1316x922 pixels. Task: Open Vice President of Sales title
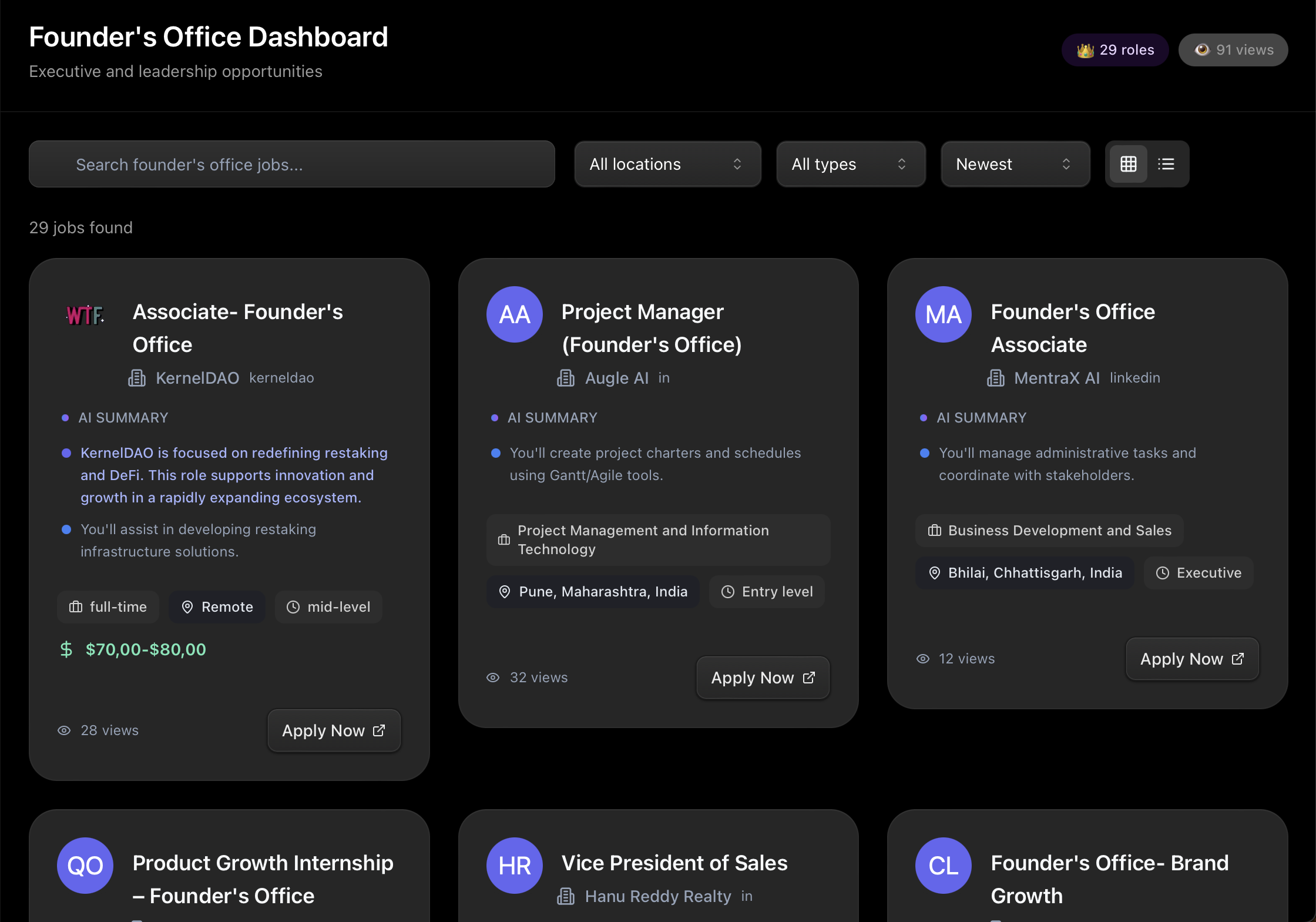click(x=674, y=863)
